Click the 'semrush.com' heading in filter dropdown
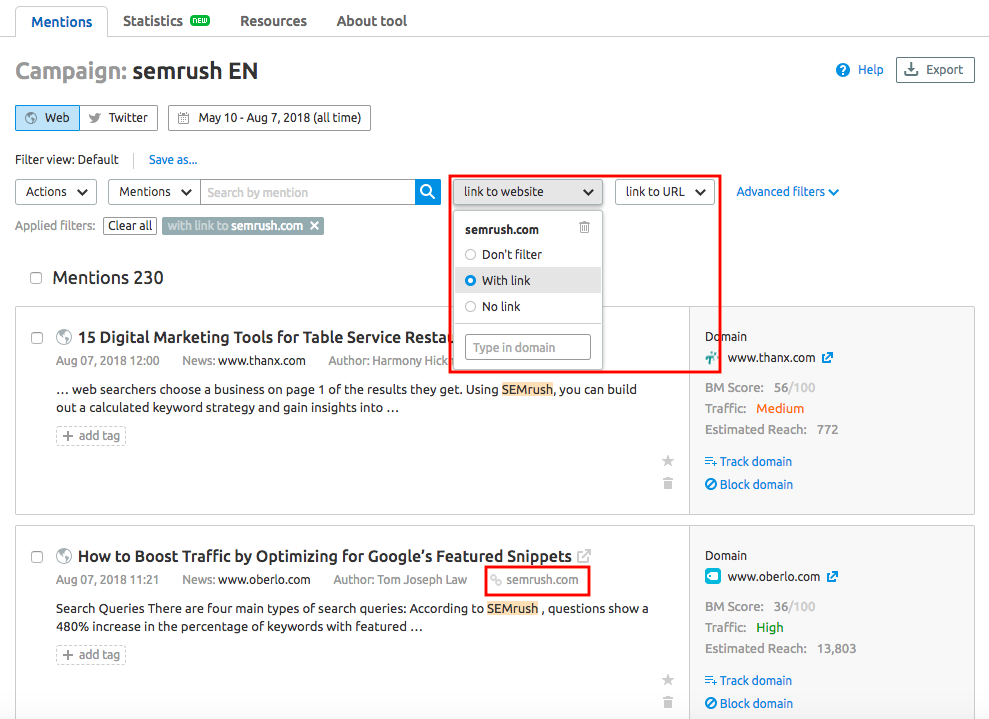Viewport: 989px width, 719px height. click(x=502, y=230)
